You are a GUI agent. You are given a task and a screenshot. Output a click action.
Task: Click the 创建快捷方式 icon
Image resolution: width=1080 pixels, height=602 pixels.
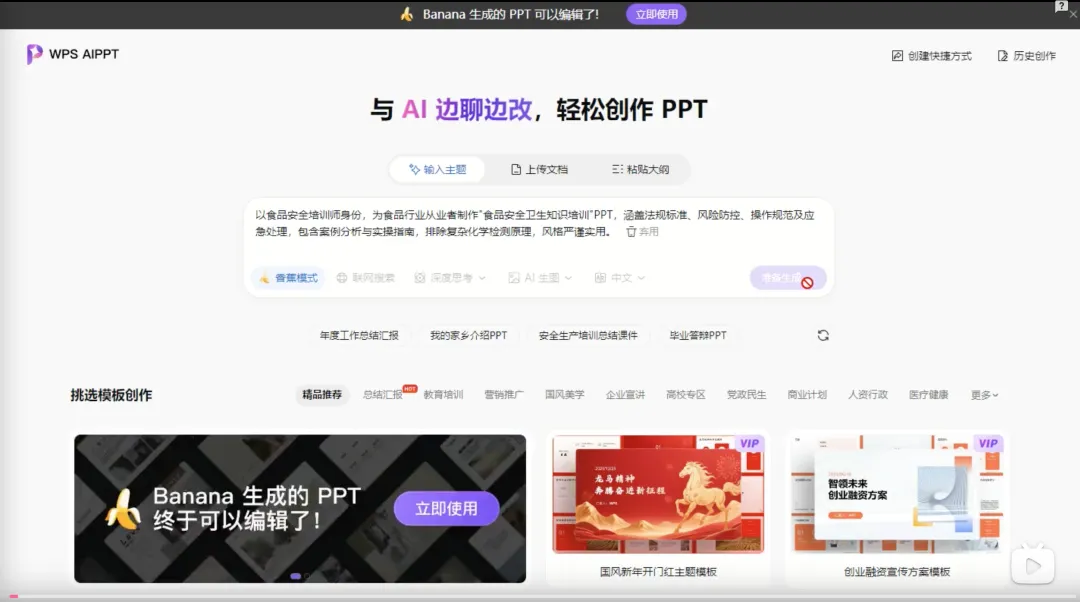897,56
